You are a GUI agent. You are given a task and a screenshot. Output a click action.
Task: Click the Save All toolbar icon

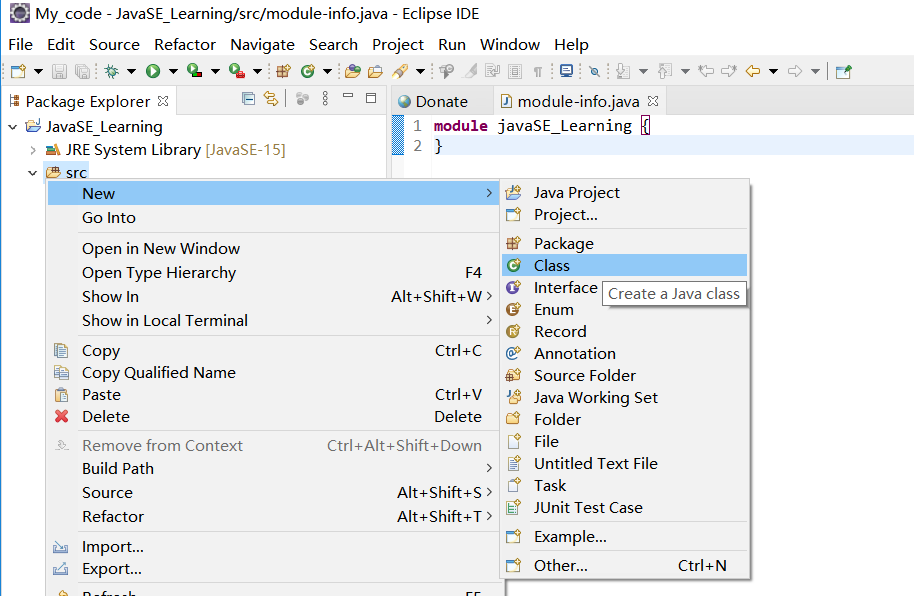tap(83, 71)
